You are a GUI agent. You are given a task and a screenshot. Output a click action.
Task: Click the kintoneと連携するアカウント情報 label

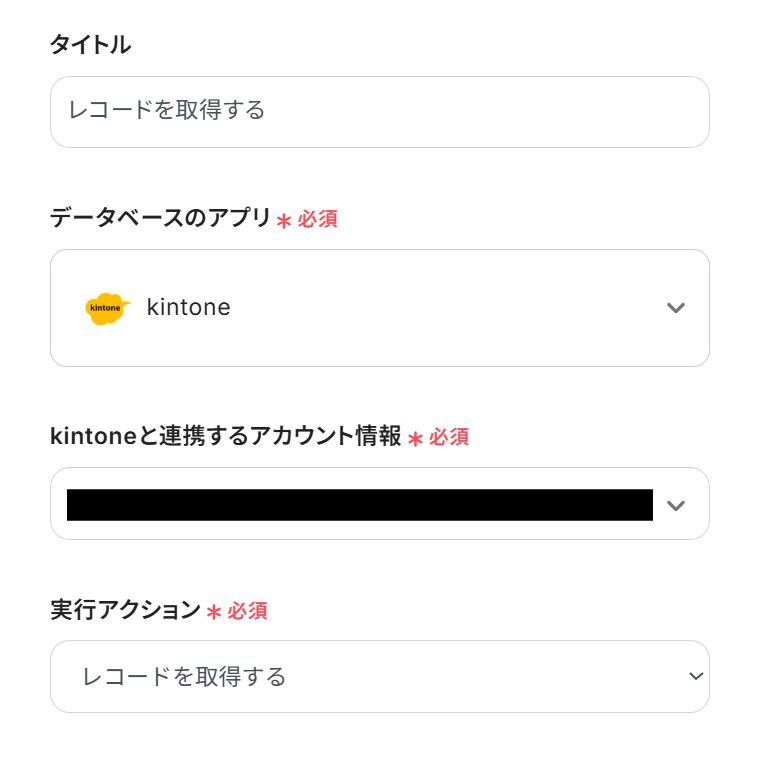[225, 436]
